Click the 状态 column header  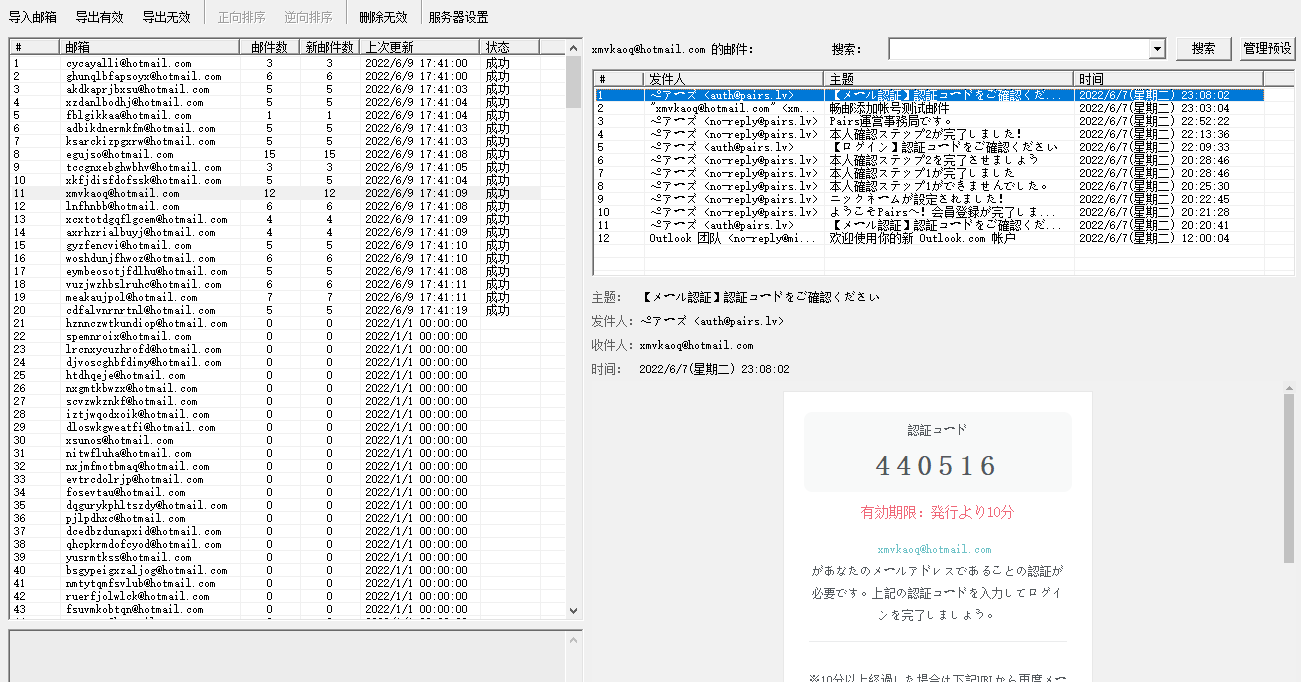(508, 47)
